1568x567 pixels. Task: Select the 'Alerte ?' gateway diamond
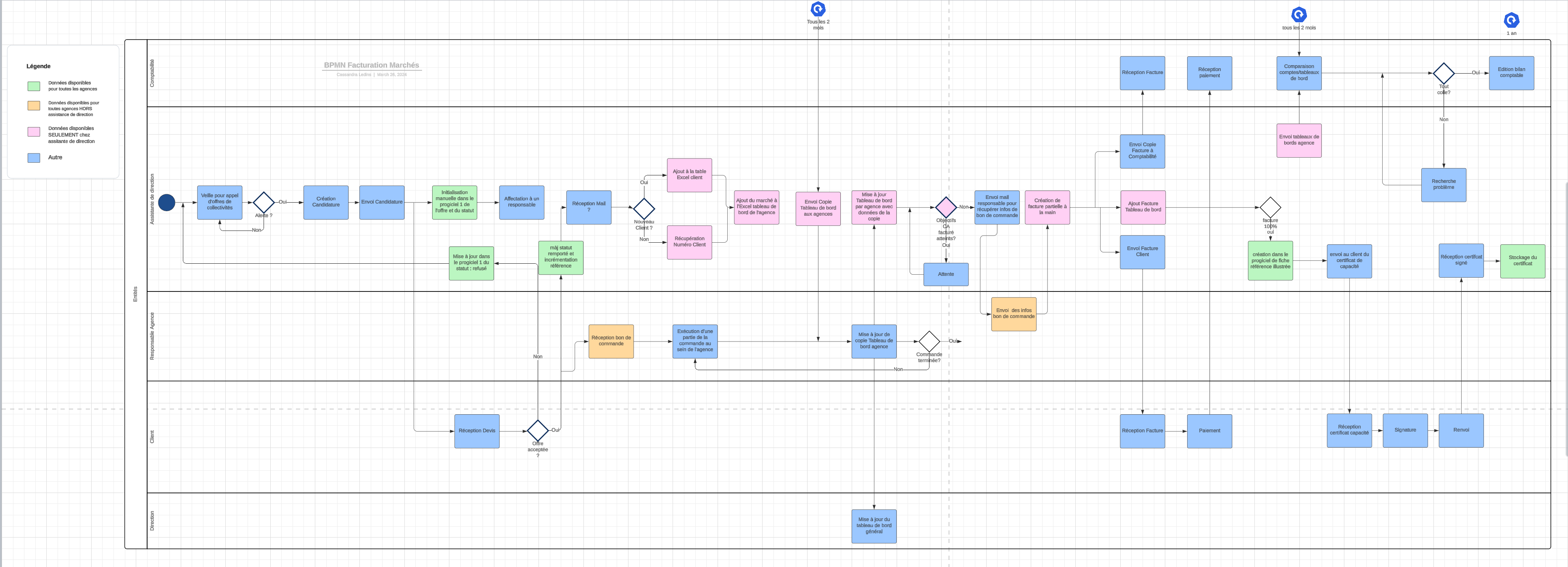point(264,203)
